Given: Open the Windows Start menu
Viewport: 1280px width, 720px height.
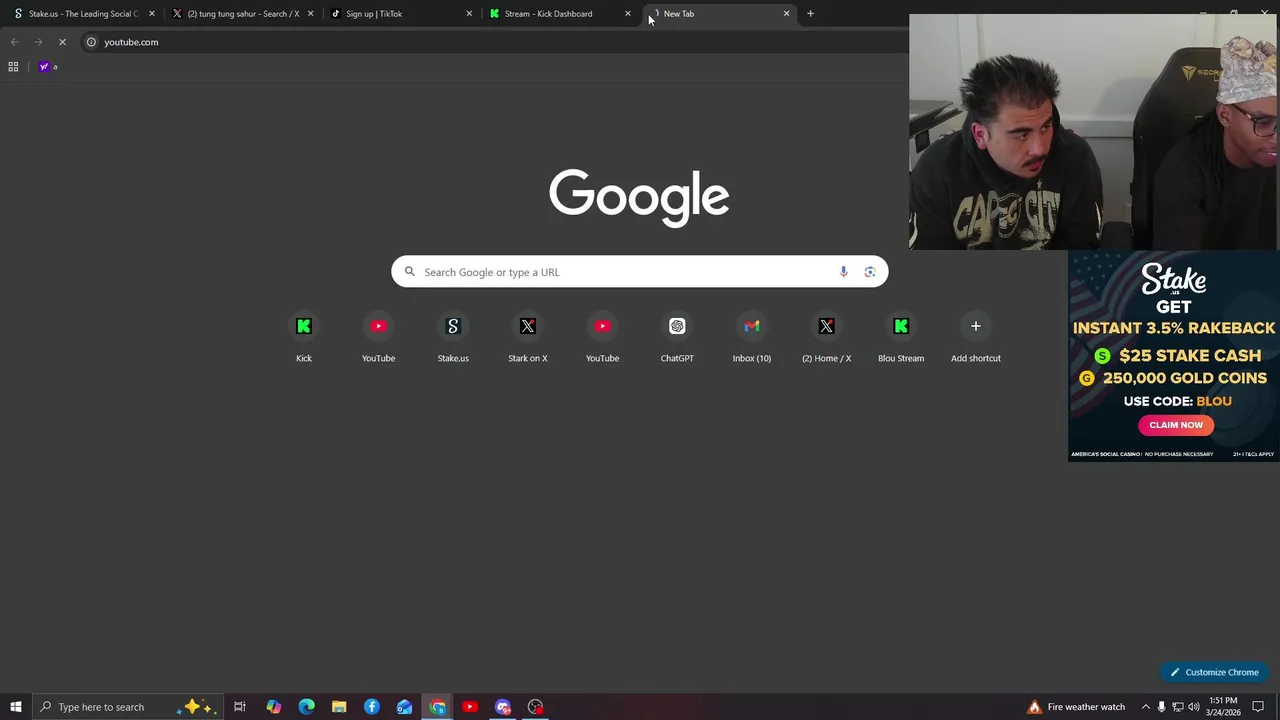Looking at the screenshot, I should point(16,707).
